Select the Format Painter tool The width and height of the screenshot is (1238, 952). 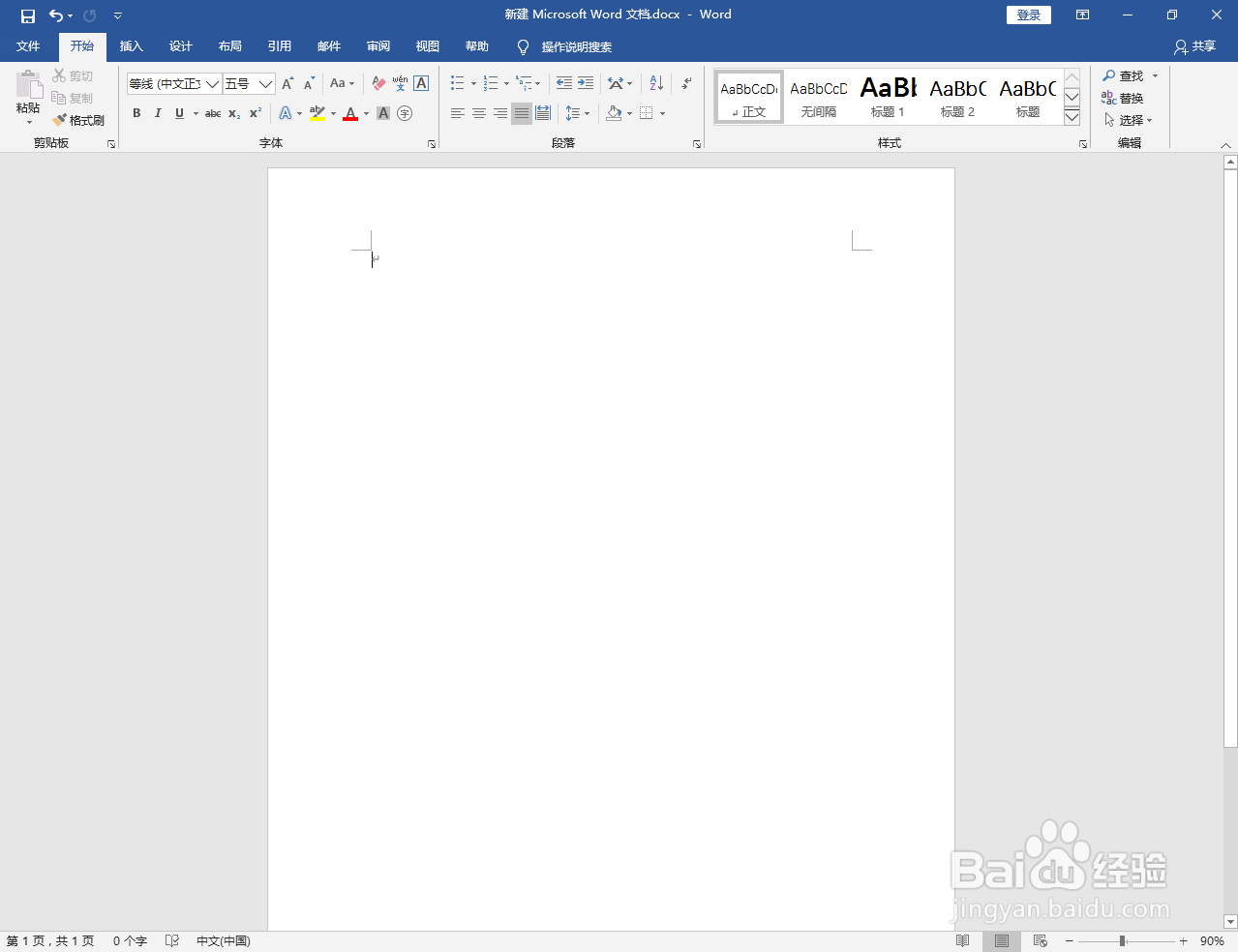(79, 120)
